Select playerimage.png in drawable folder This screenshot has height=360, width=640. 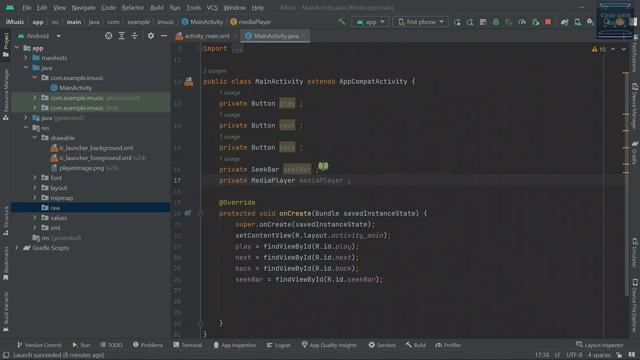(82, 168)
